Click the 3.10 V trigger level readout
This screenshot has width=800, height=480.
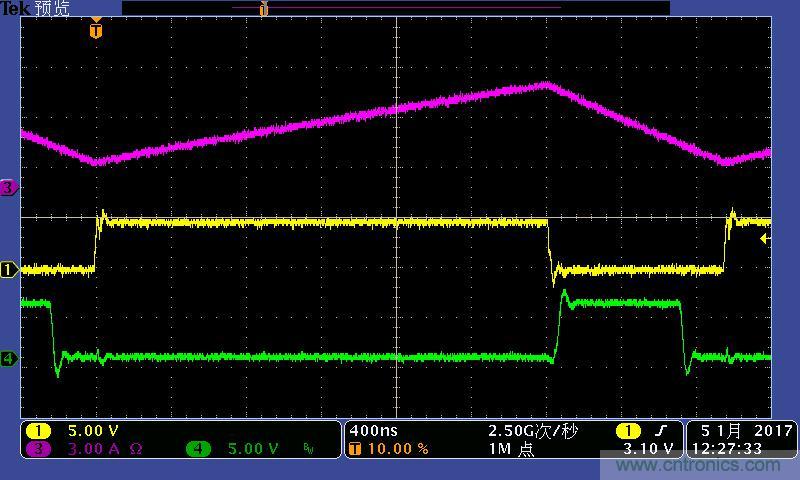[x=648, y=449]
